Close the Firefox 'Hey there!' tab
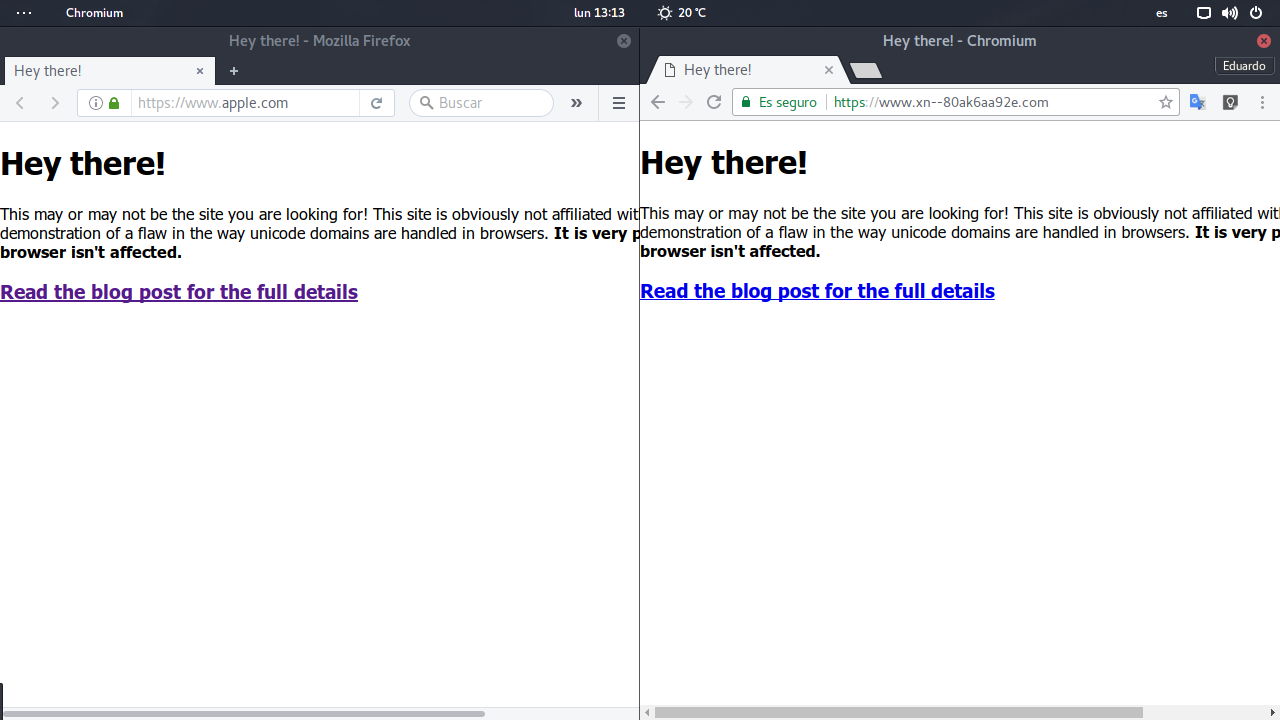Image resolution: width=1280 pixels, height=720 pixels. pos(200,71)
